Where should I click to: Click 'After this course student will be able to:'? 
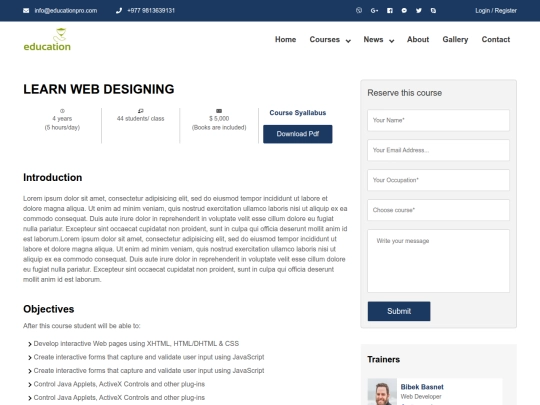pyautogui.click(x=82, y=326)
